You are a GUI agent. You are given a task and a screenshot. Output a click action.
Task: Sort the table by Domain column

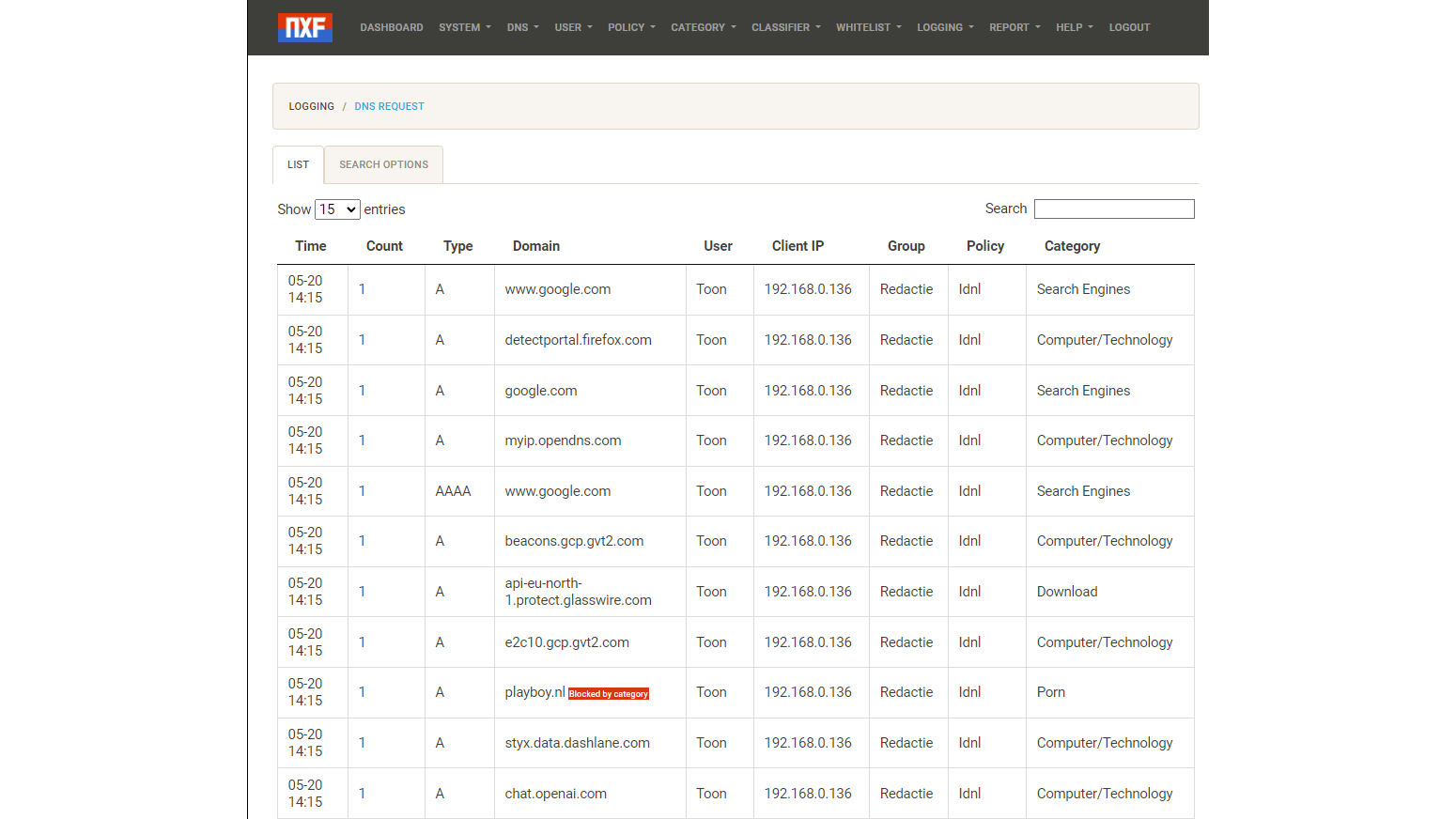[x=535, y=246]
